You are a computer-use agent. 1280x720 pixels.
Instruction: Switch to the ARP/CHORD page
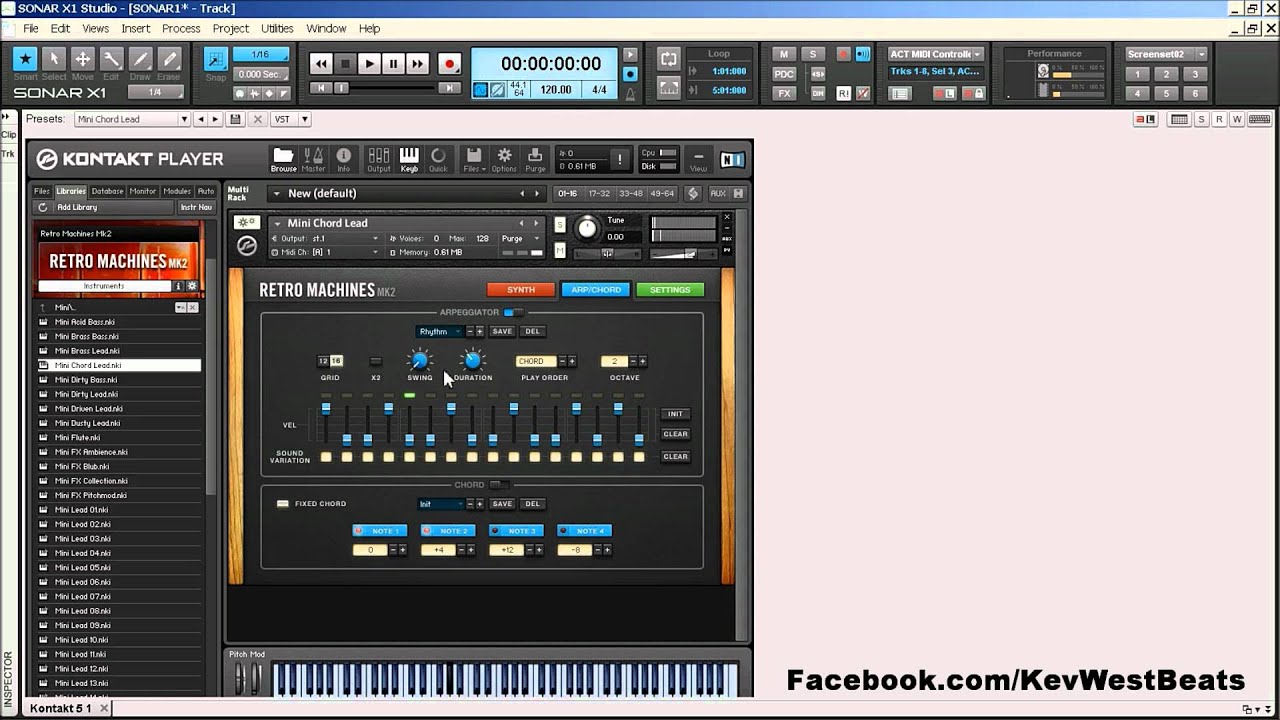coord(595,290)
